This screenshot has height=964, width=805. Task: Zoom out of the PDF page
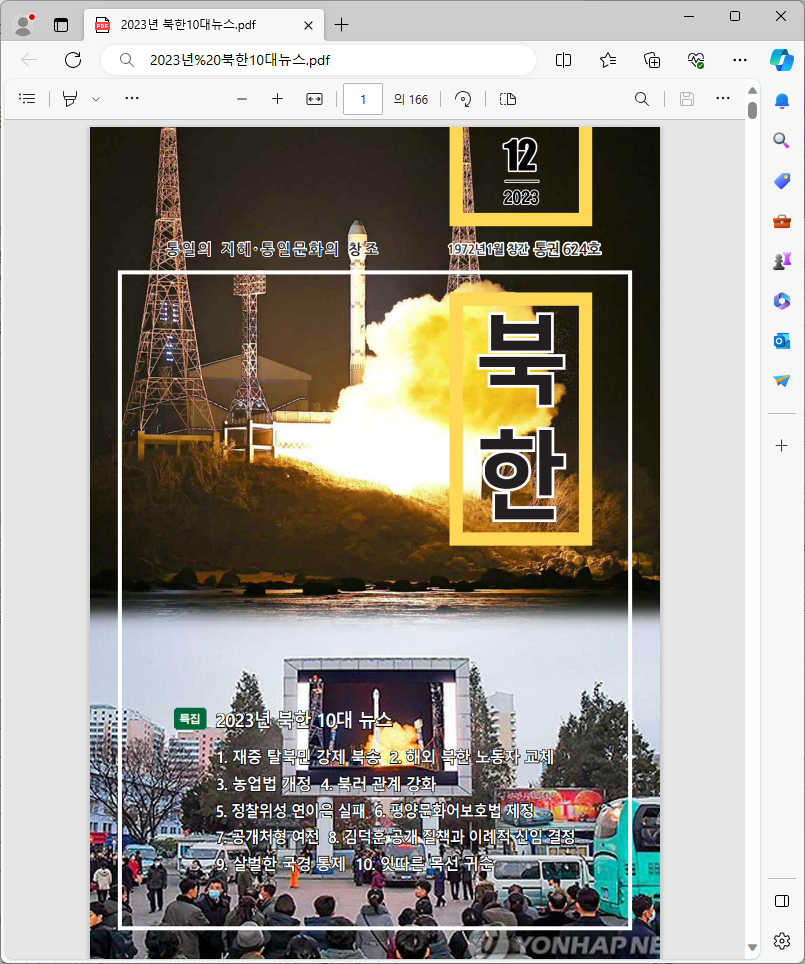click(x=242, y=98)
